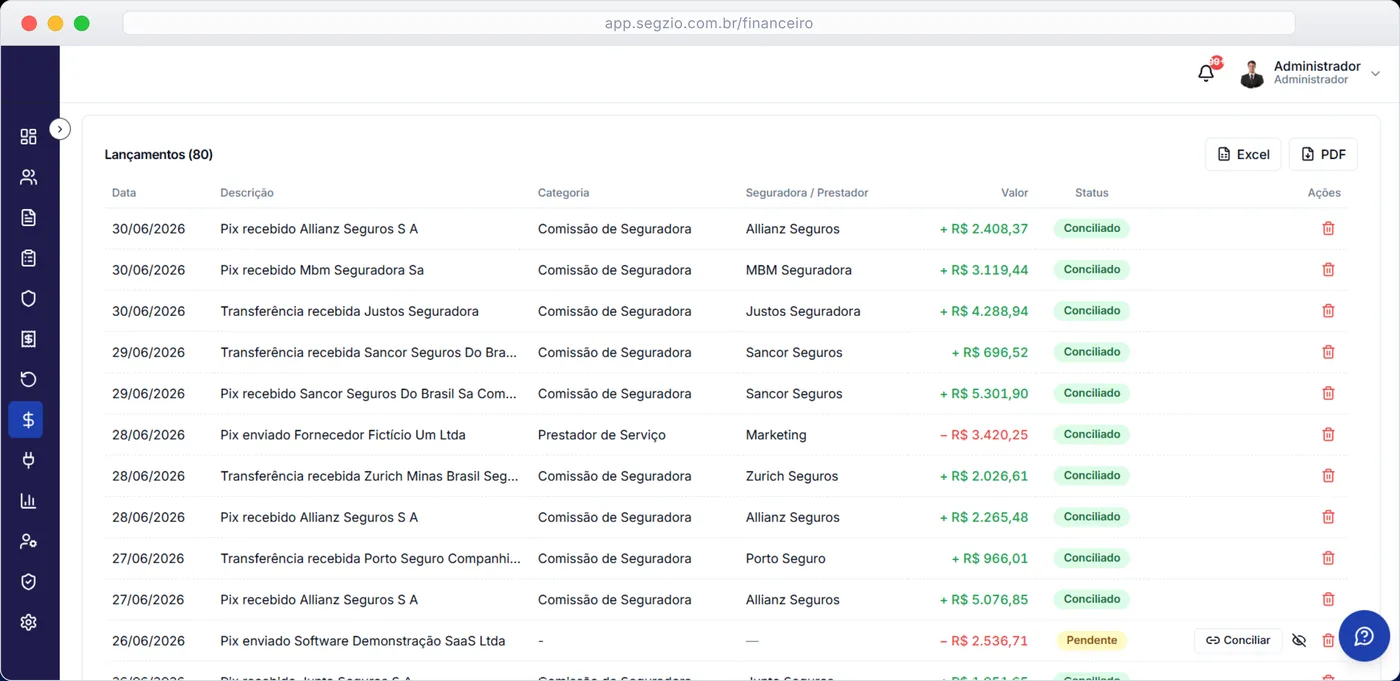Screen dimensions: 1400x681
Task: Delete the Sancor R$ 696,52 entry
Action: tap(1328, 352)
